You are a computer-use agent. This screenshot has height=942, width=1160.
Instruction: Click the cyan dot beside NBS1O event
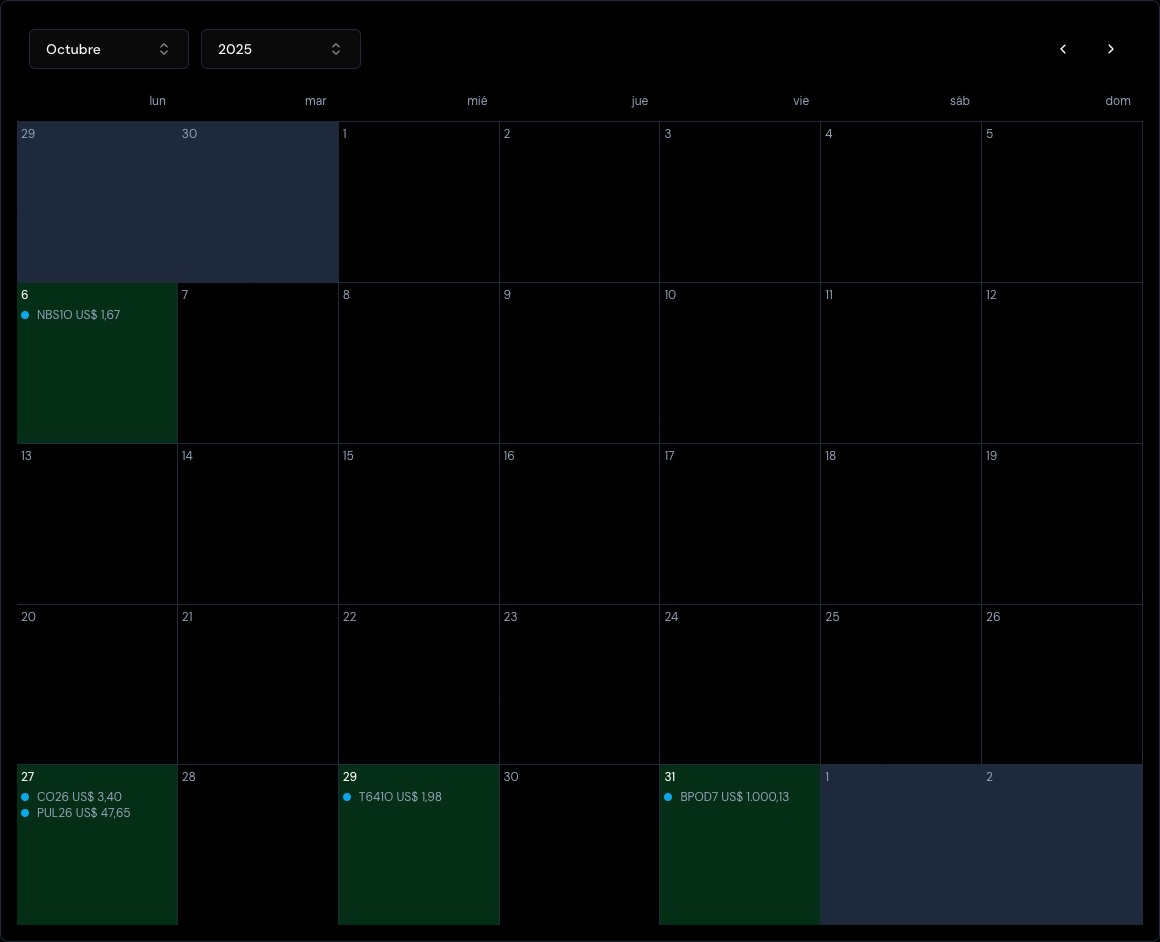[25, 315]
